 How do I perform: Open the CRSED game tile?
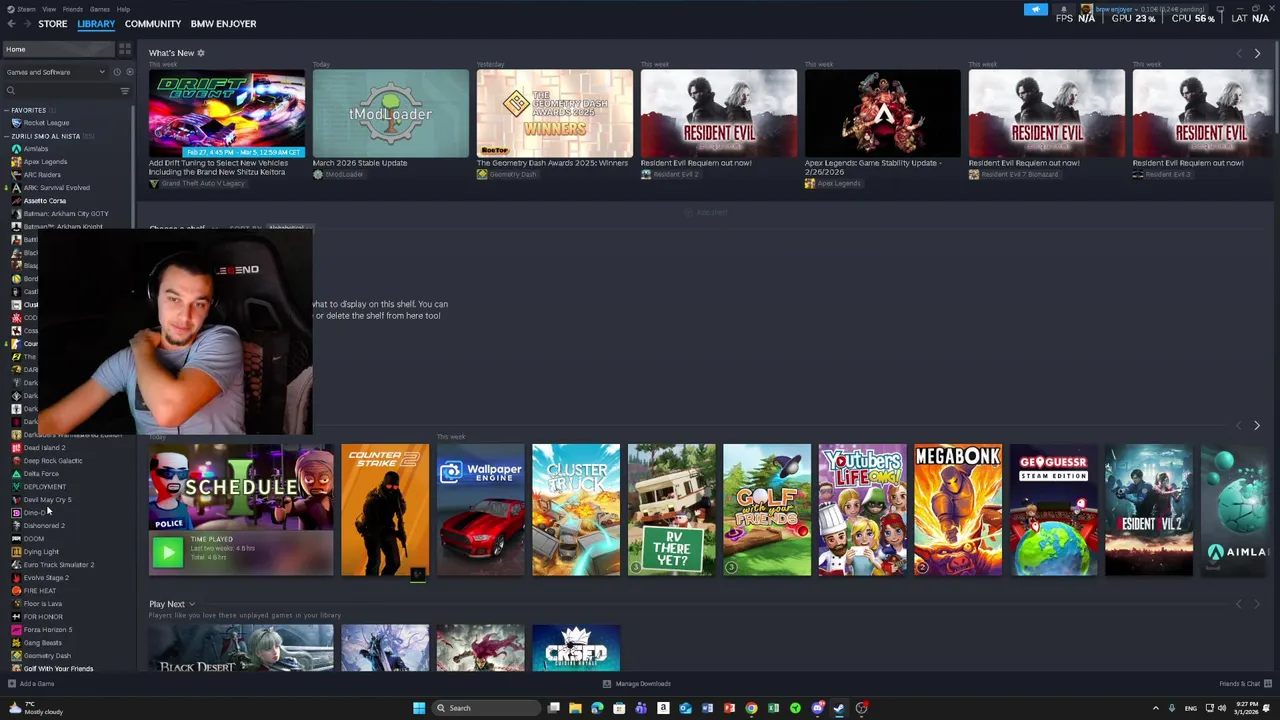pyautogui.click(x=576, y=648)
